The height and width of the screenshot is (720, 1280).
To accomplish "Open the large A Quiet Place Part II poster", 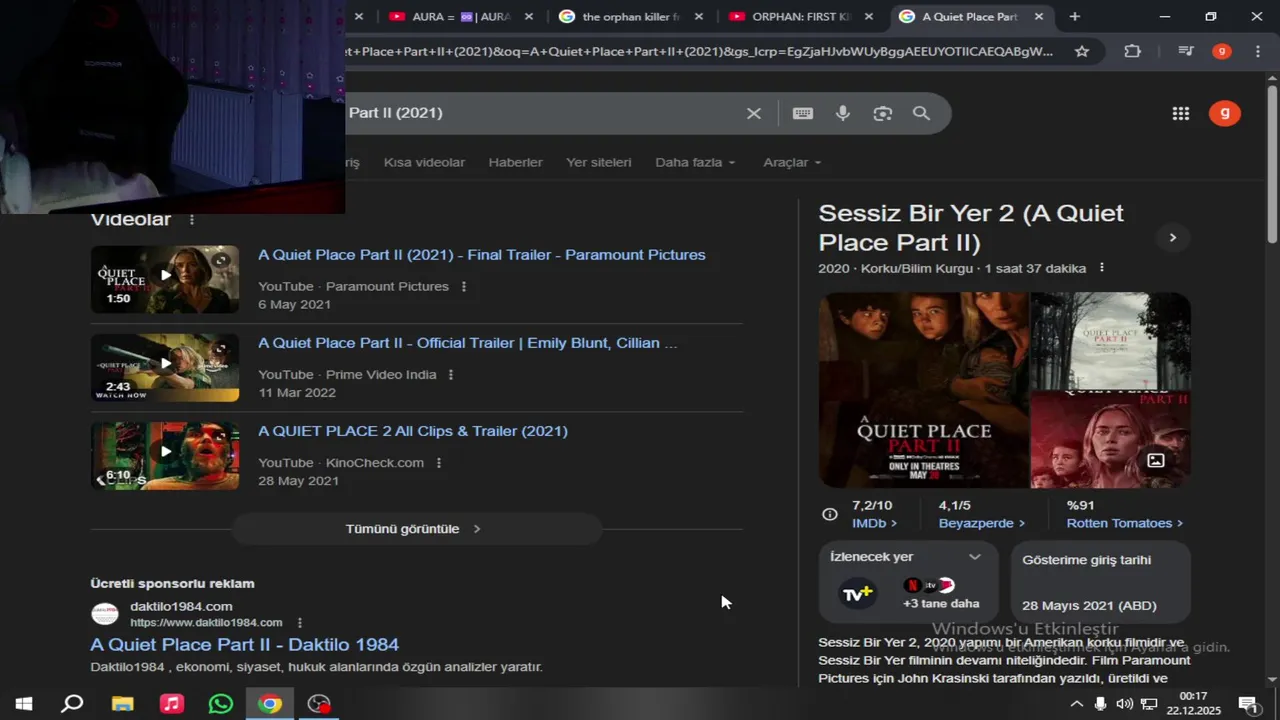I will pos(923,390).
